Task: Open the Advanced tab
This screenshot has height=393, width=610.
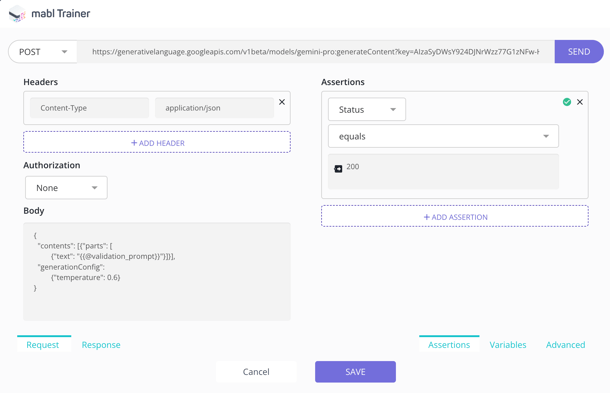Action: click(x=565, y=345)
